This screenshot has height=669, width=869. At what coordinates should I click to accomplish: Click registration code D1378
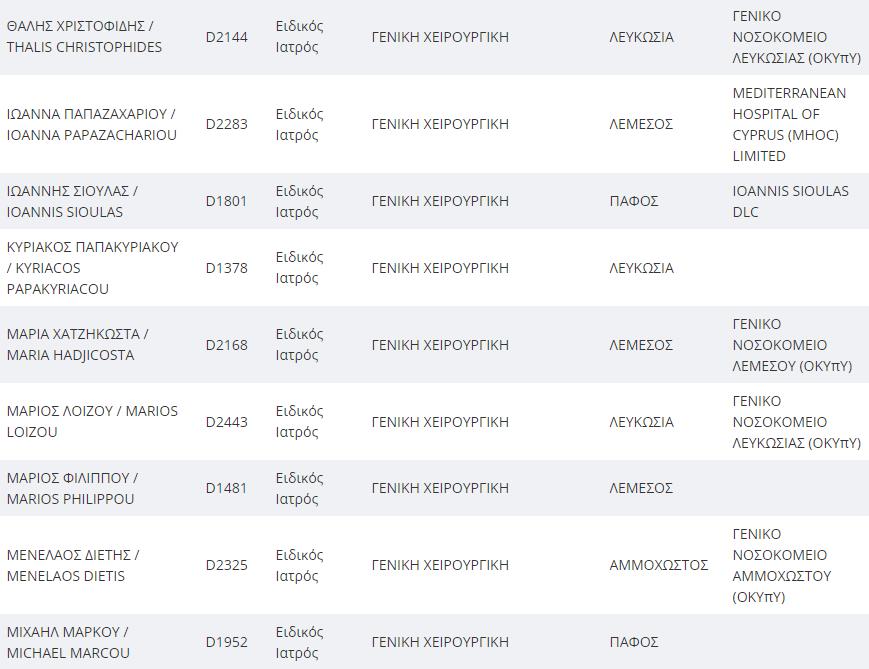pyautogui.click(x=227, y=268)
